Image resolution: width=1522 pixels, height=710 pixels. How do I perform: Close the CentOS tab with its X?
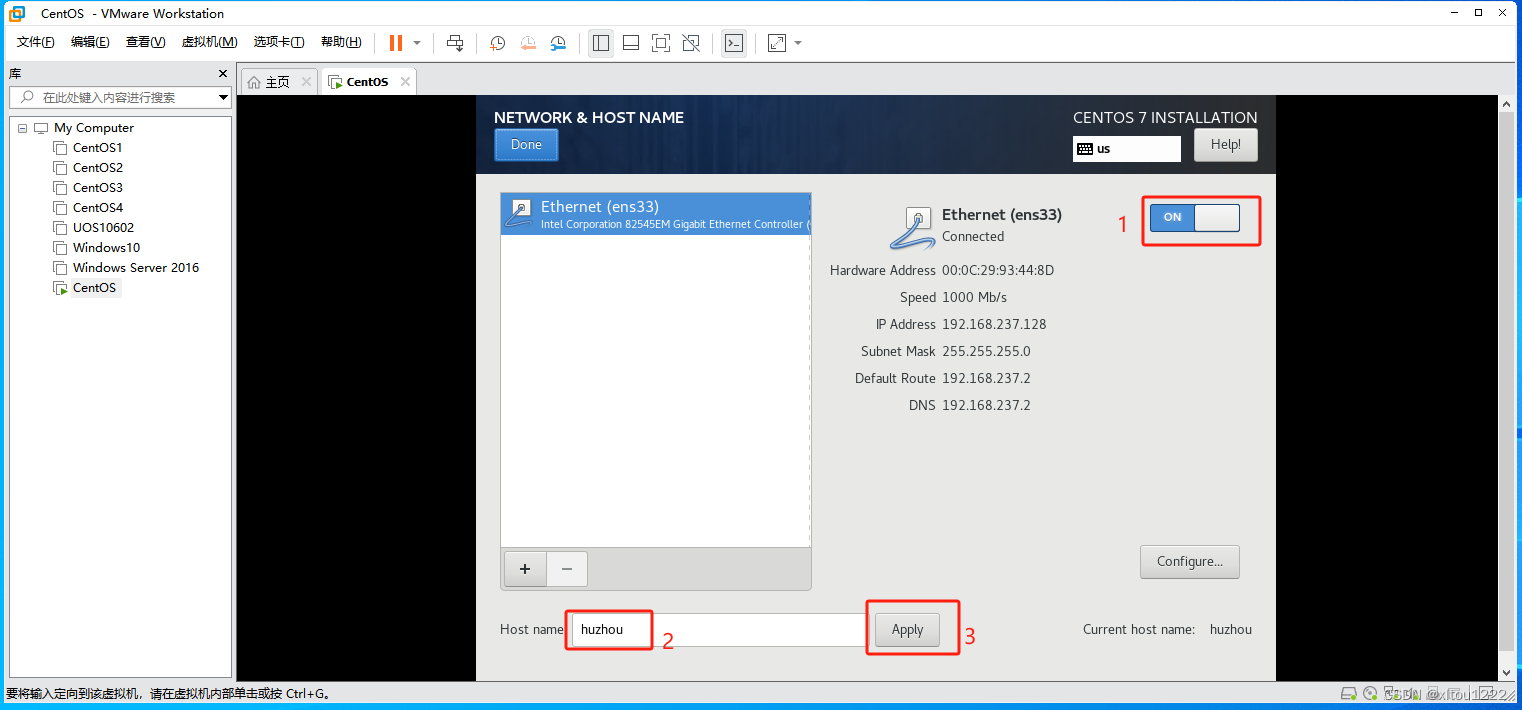pos(405,82)
